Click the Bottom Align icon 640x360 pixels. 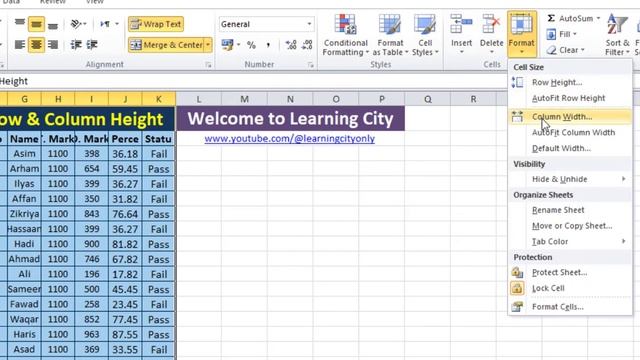pyautogui.click(x=53, y=24)
